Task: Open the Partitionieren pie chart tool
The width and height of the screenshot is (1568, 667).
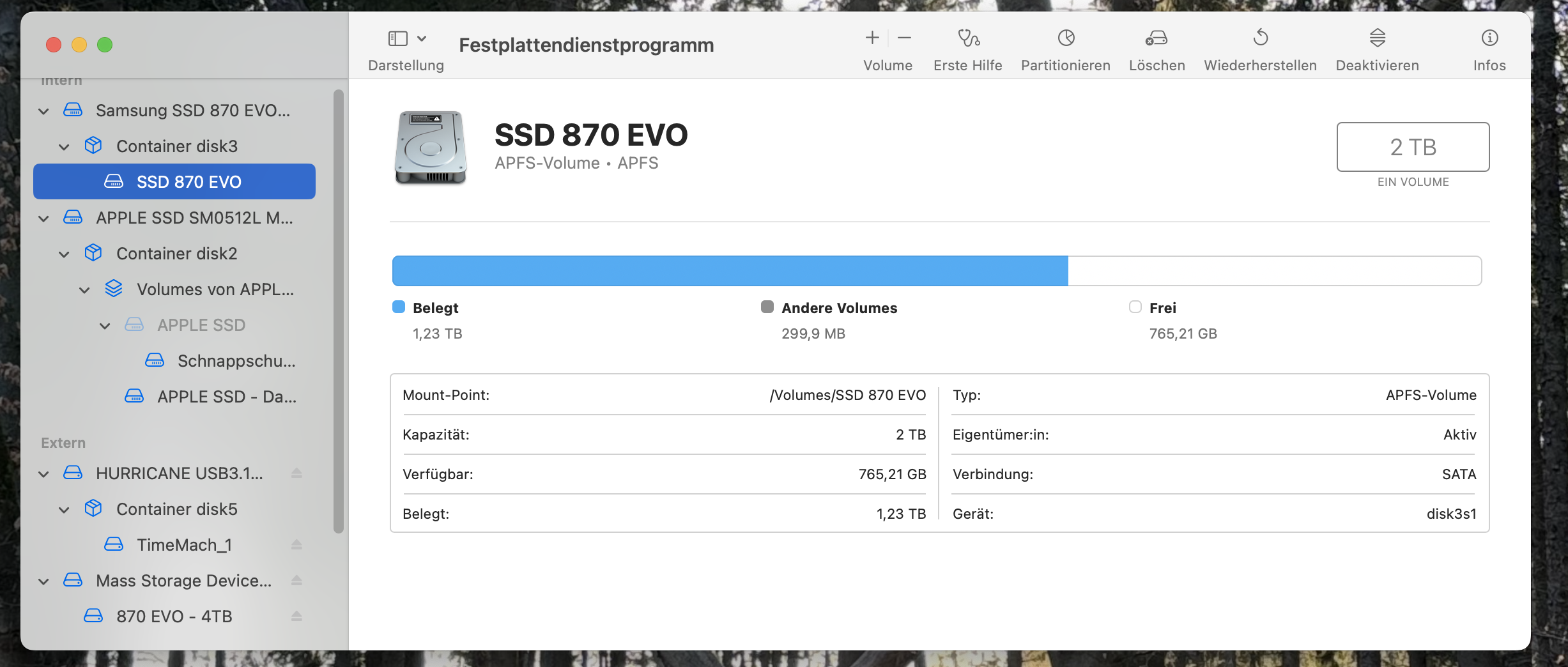Action: click(x=1066, y=38)
